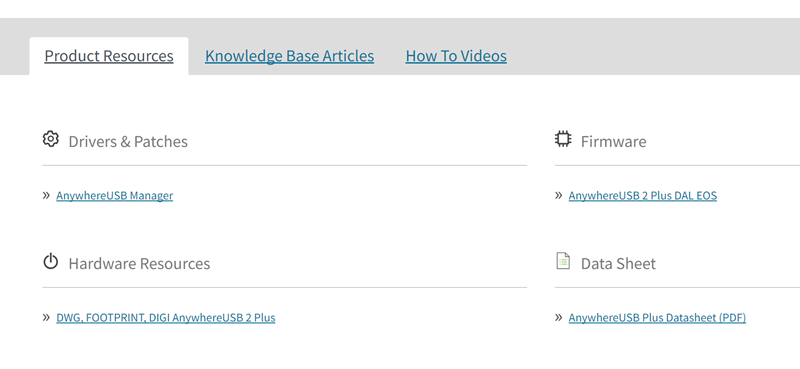Click the chevron before AnywhereUSB Manager
800x369 pixels.
click(46, 195)
